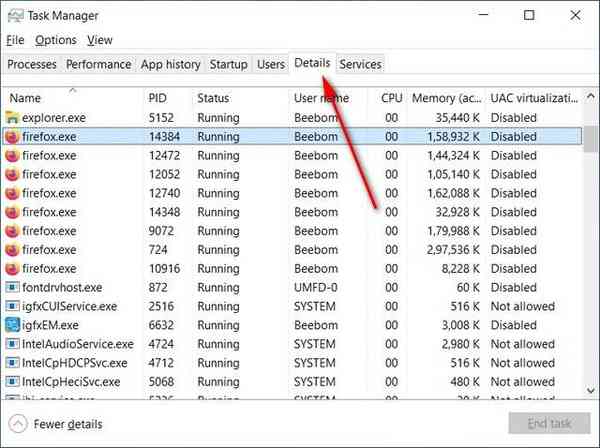Select the igfxCUIService.exe process row
This screenshot has height=448, width=600.
(x=69, y=306)
